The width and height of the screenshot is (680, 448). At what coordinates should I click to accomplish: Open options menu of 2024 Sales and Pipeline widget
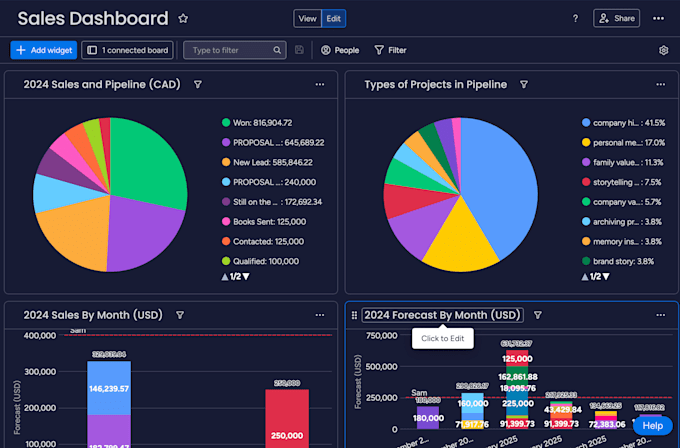point(320,85)
